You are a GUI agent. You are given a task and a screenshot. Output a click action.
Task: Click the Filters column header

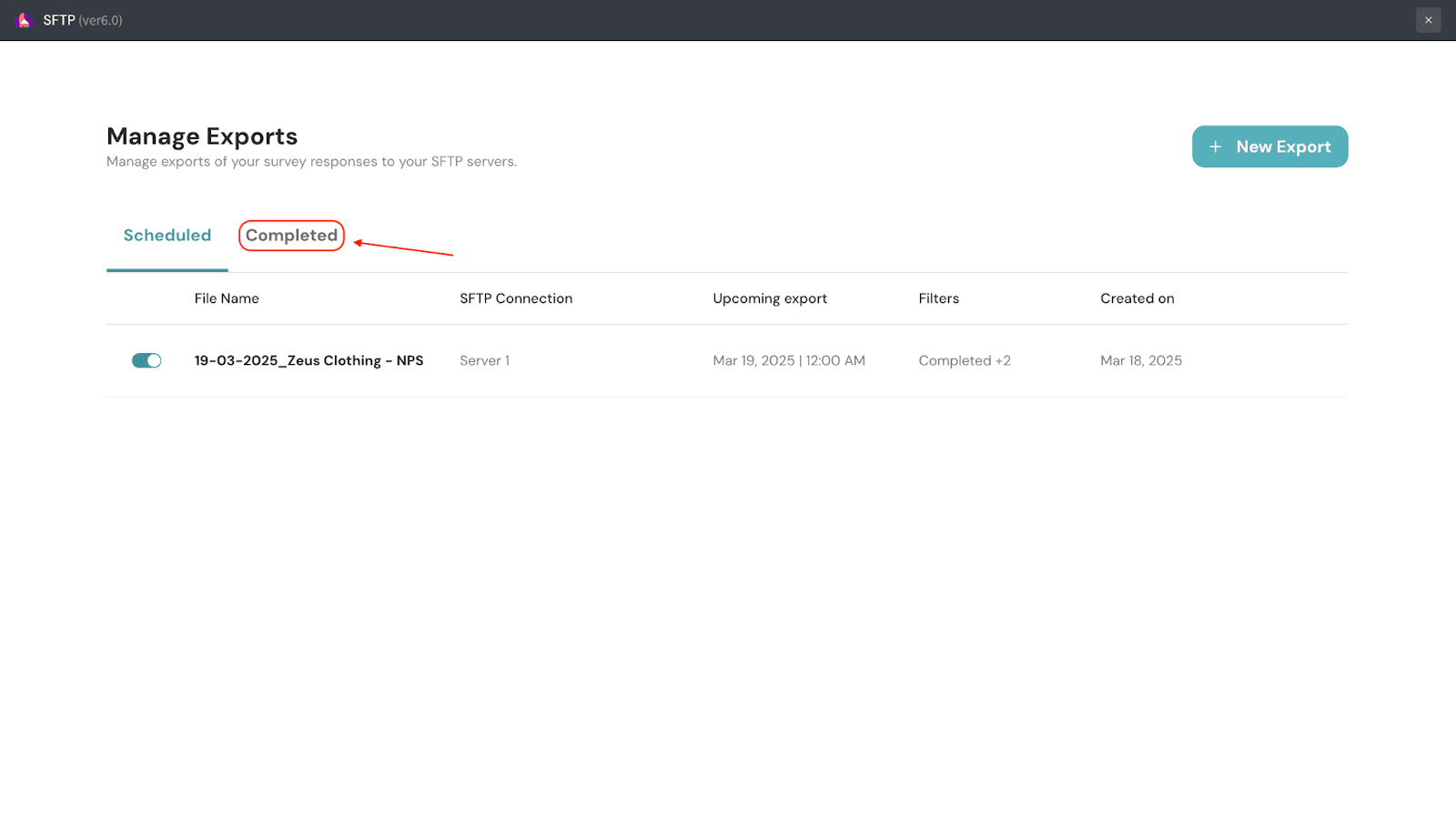point(938,298)
